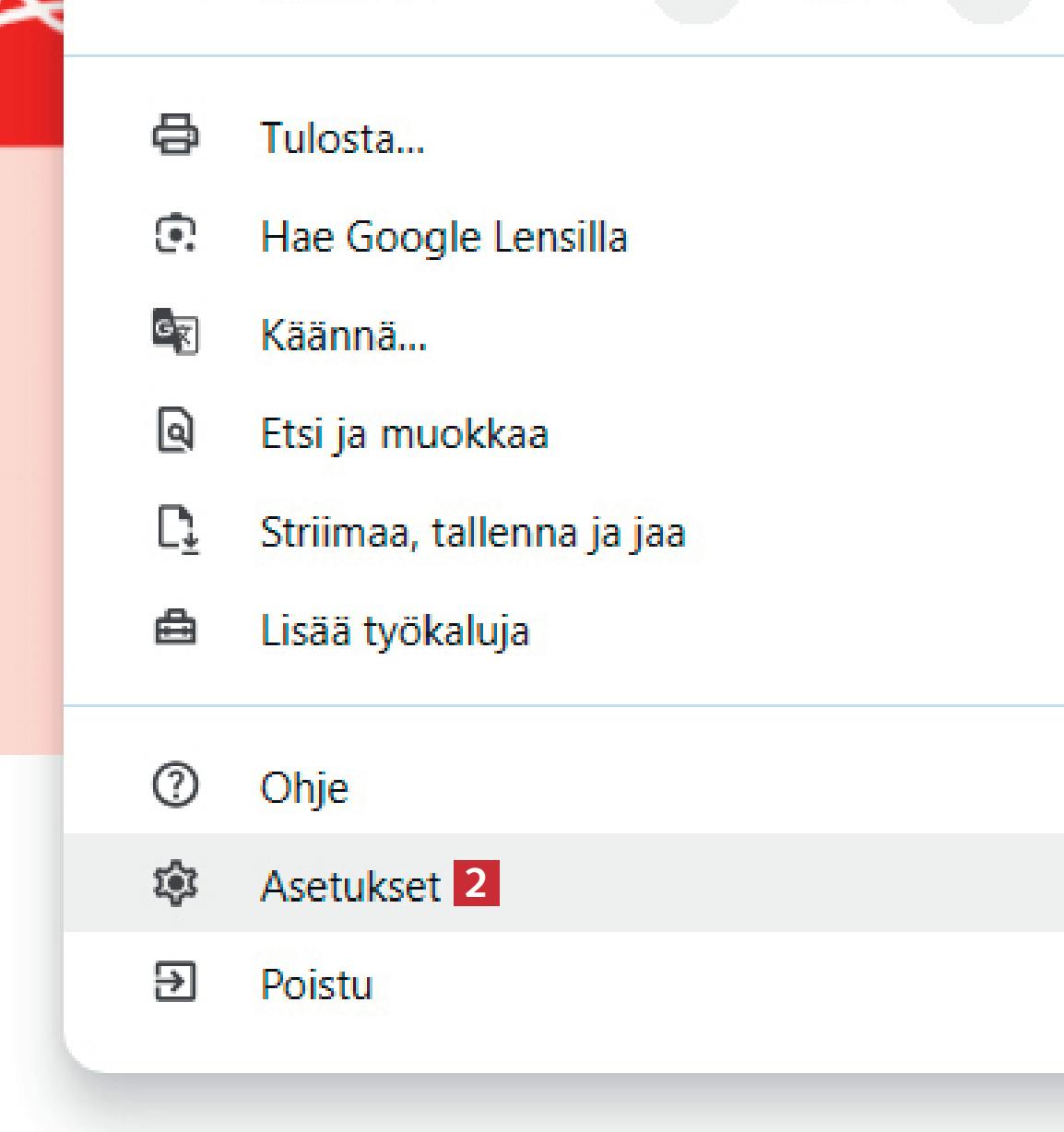Expand Etsi ja muokkaa submenu label
Screen dimensions: 1064x1132
404,433
